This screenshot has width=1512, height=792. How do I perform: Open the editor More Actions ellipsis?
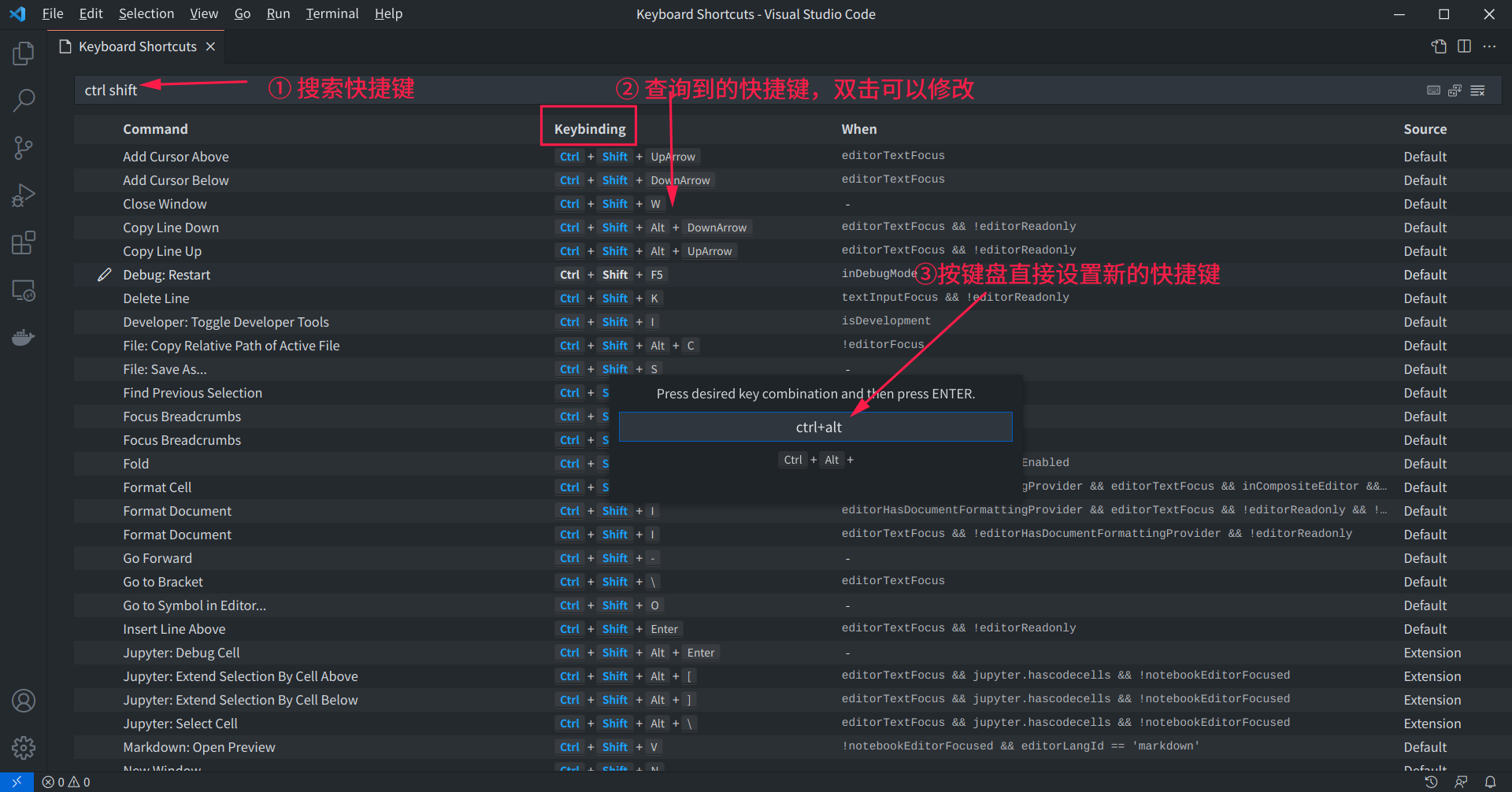coord(1489,46)
